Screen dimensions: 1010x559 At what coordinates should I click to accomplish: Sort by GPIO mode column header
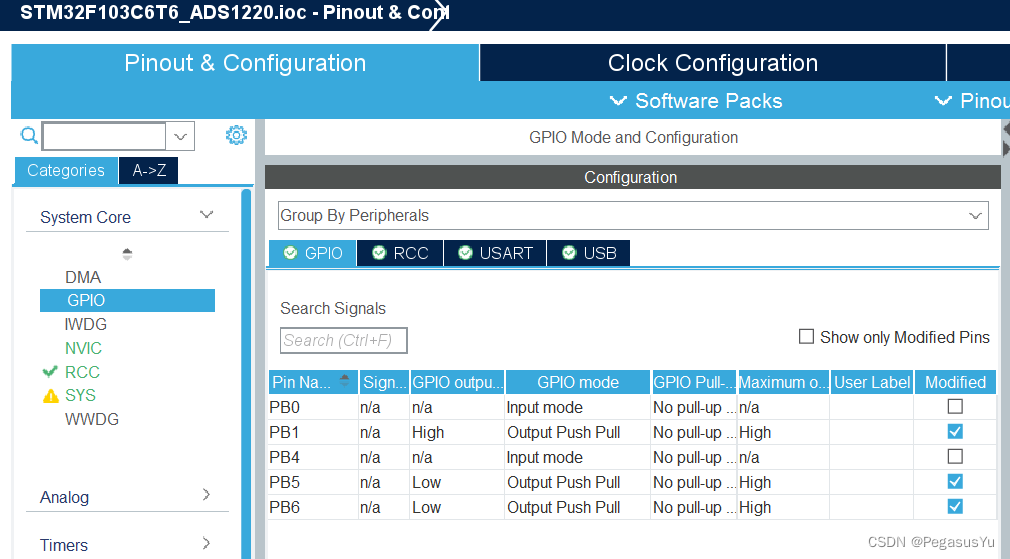(x=578, y=383)
